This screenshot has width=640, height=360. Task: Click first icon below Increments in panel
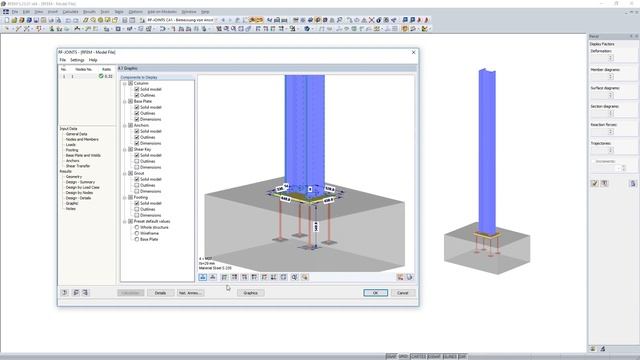coord(595,184)
